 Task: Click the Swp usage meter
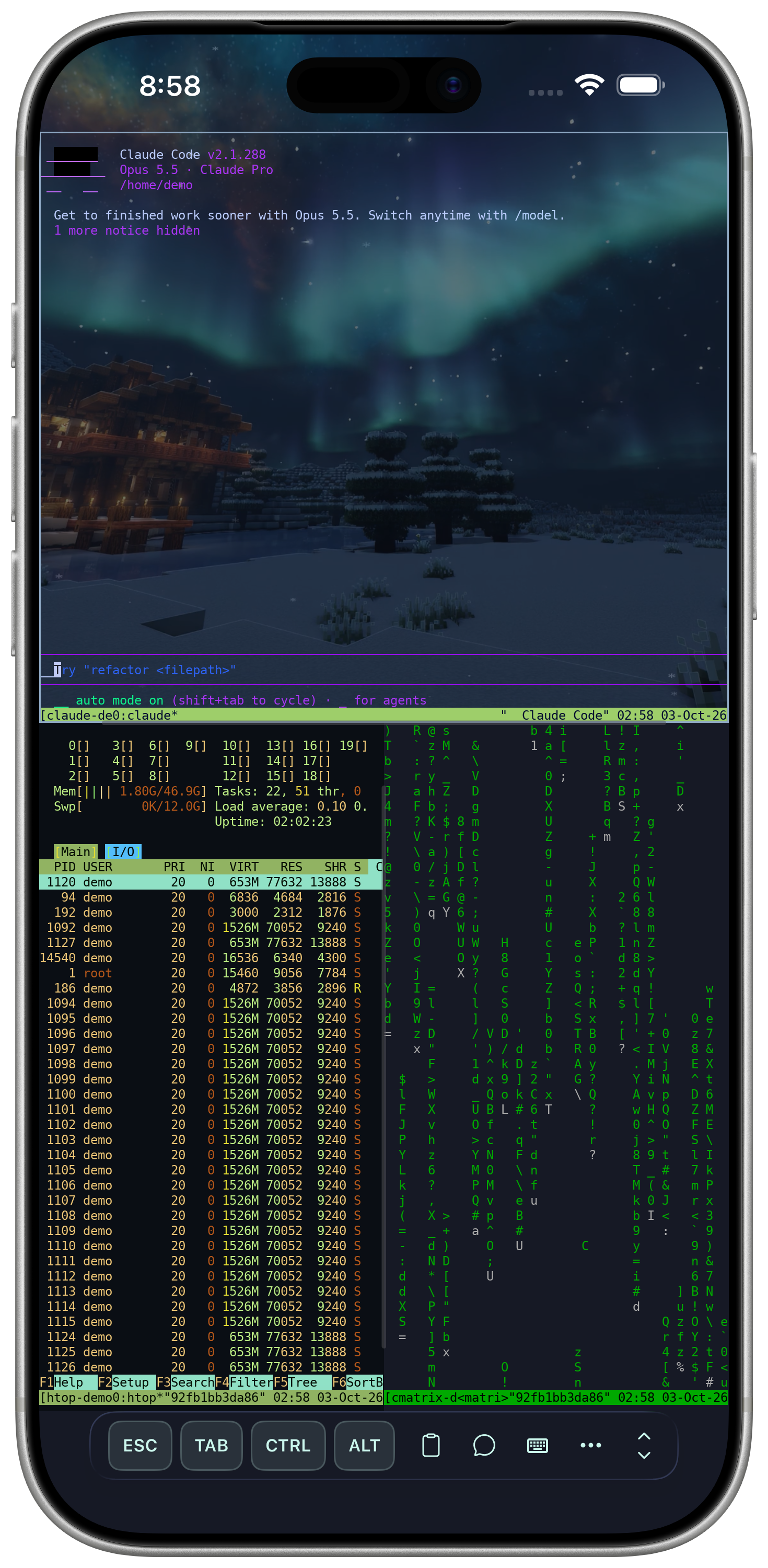click(130, 806)
